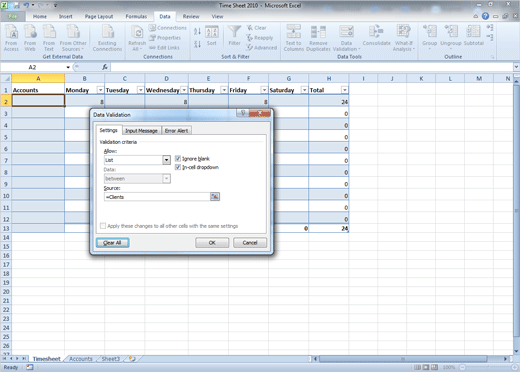Sort Z to A descending
Image resolution: width=520 pixels, height=372 pixels.
click(x=197, y=44)
